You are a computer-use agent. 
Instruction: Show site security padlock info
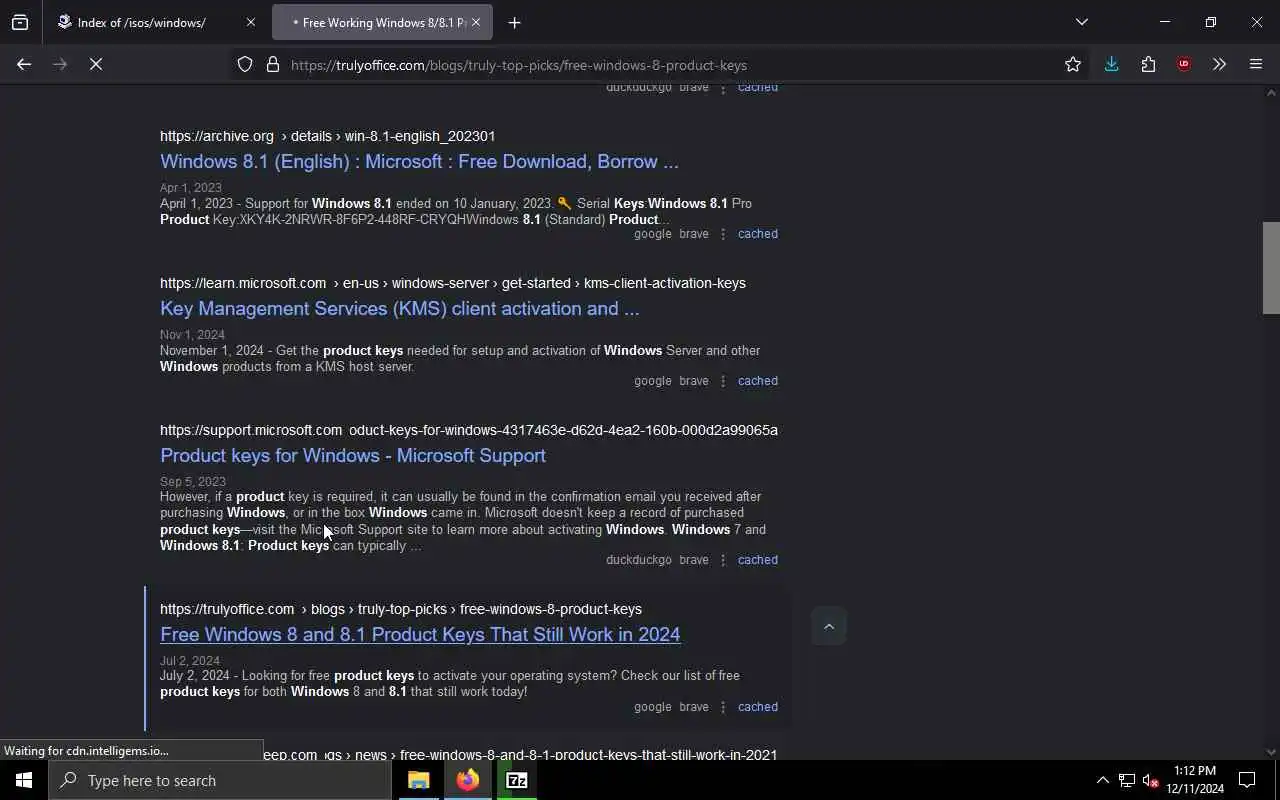pos(272,65)
